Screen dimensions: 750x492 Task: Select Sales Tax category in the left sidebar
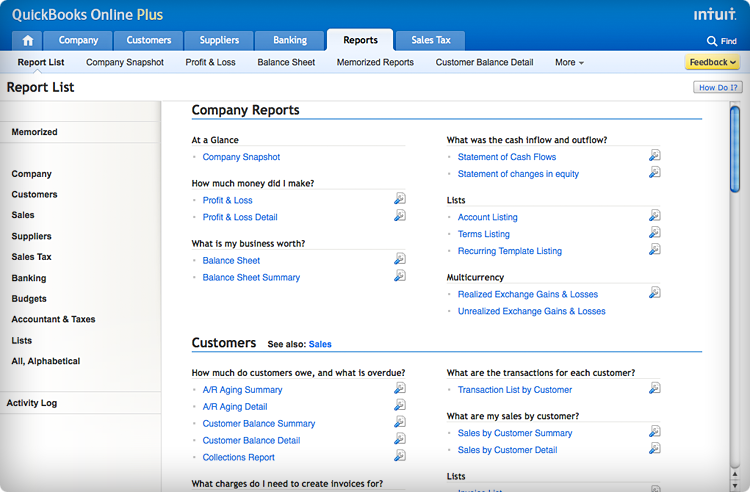pos(32,257)
